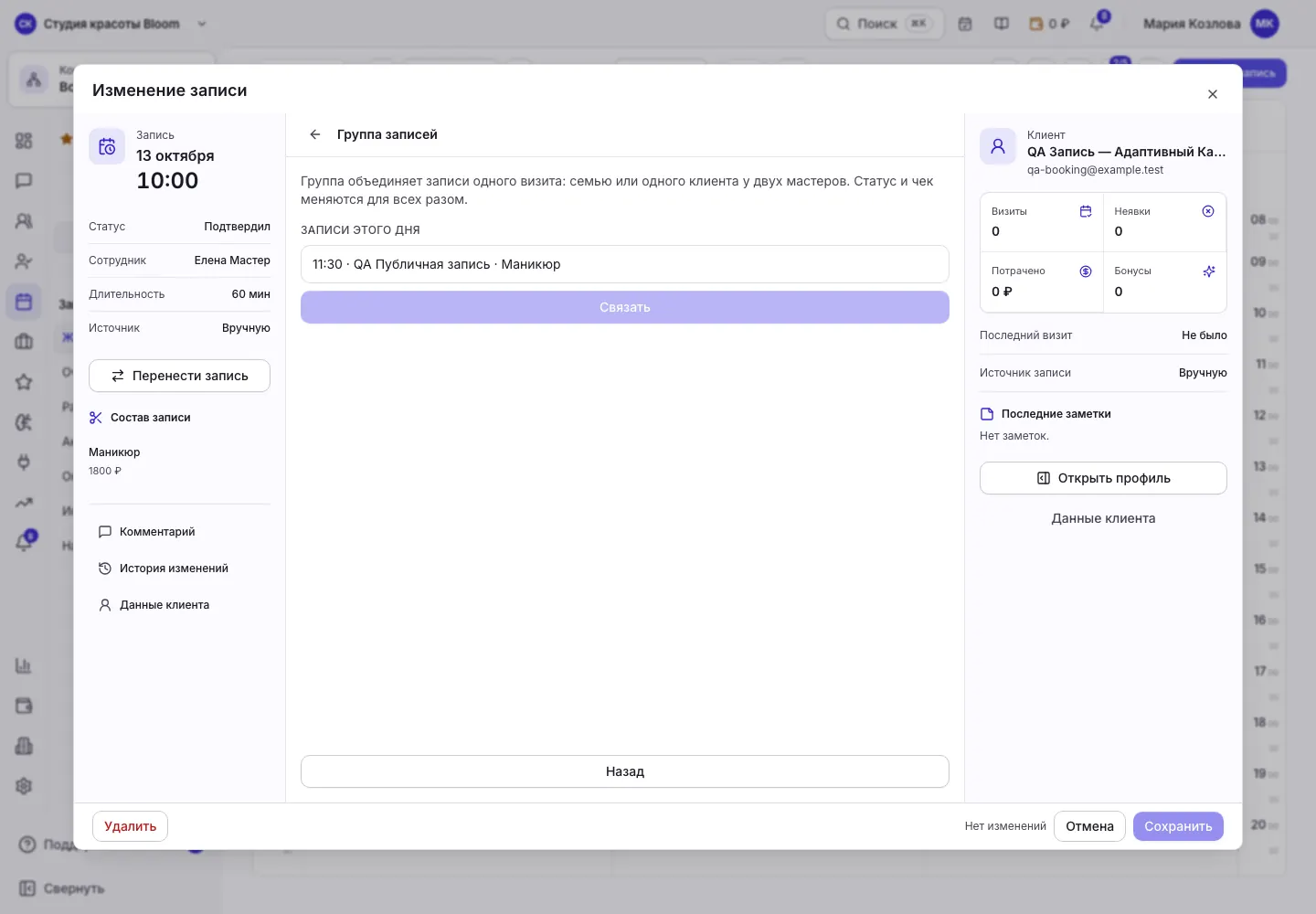Image resolution: width=1316 pixels, height=914 pixels.
Task: Click the client email qa-booking@example.test
Action: coord(1095,170)
